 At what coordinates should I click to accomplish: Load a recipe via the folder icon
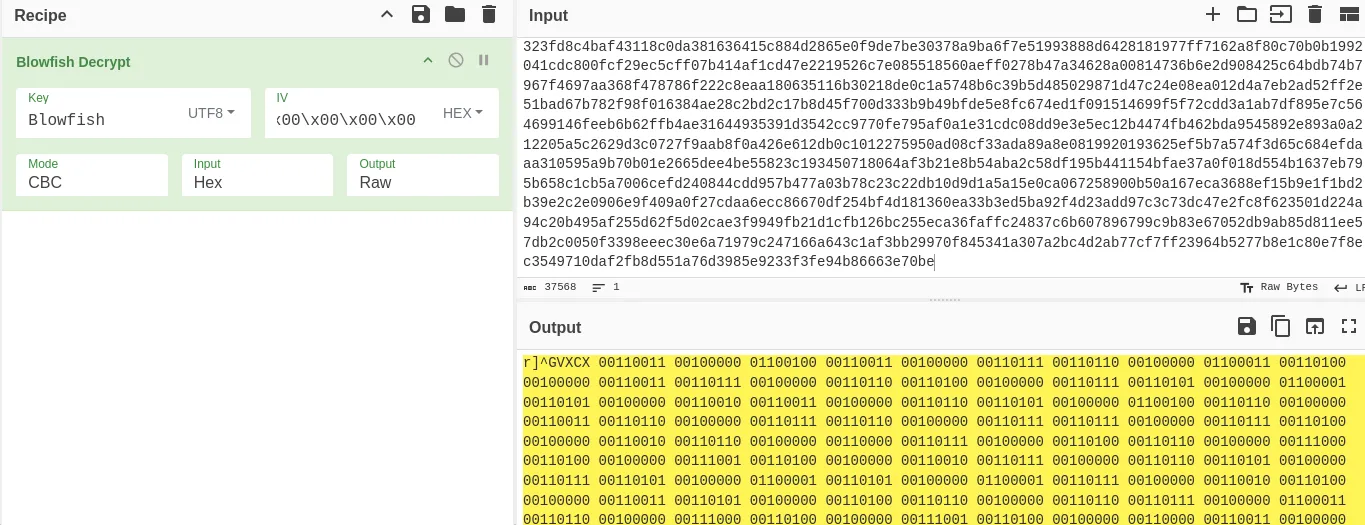coord(455,14)
